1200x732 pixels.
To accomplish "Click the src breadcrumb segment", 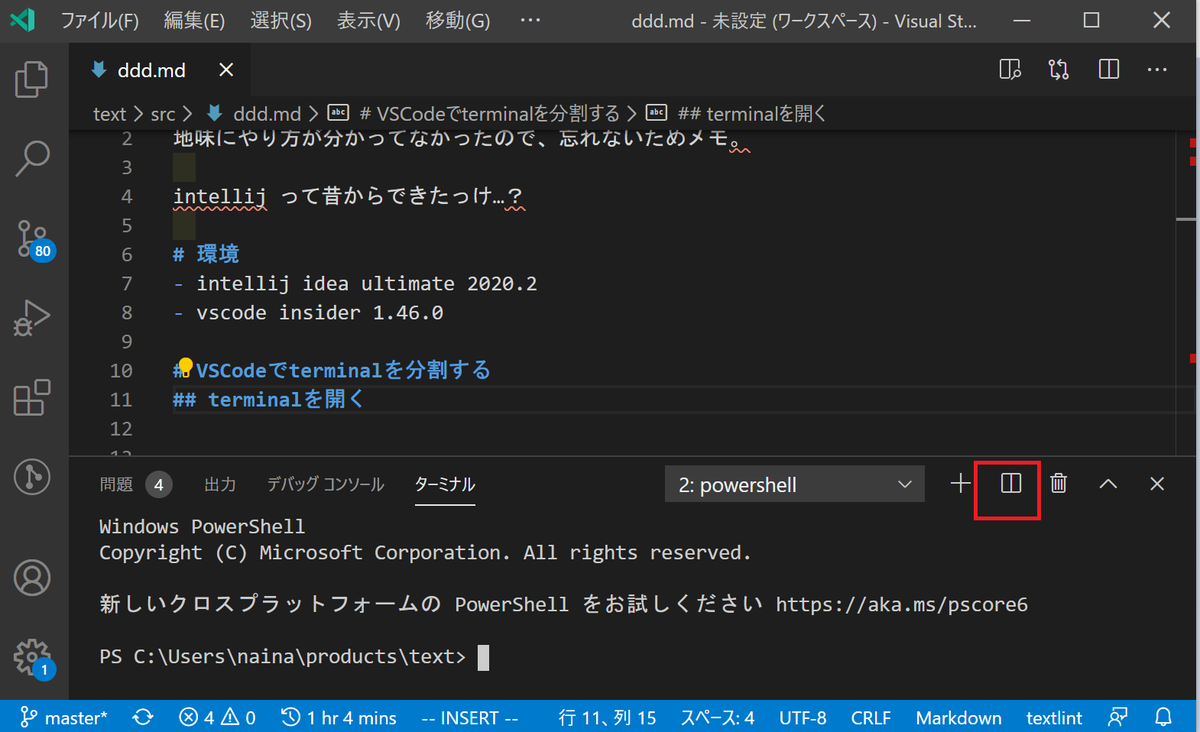I will point(163,114).
